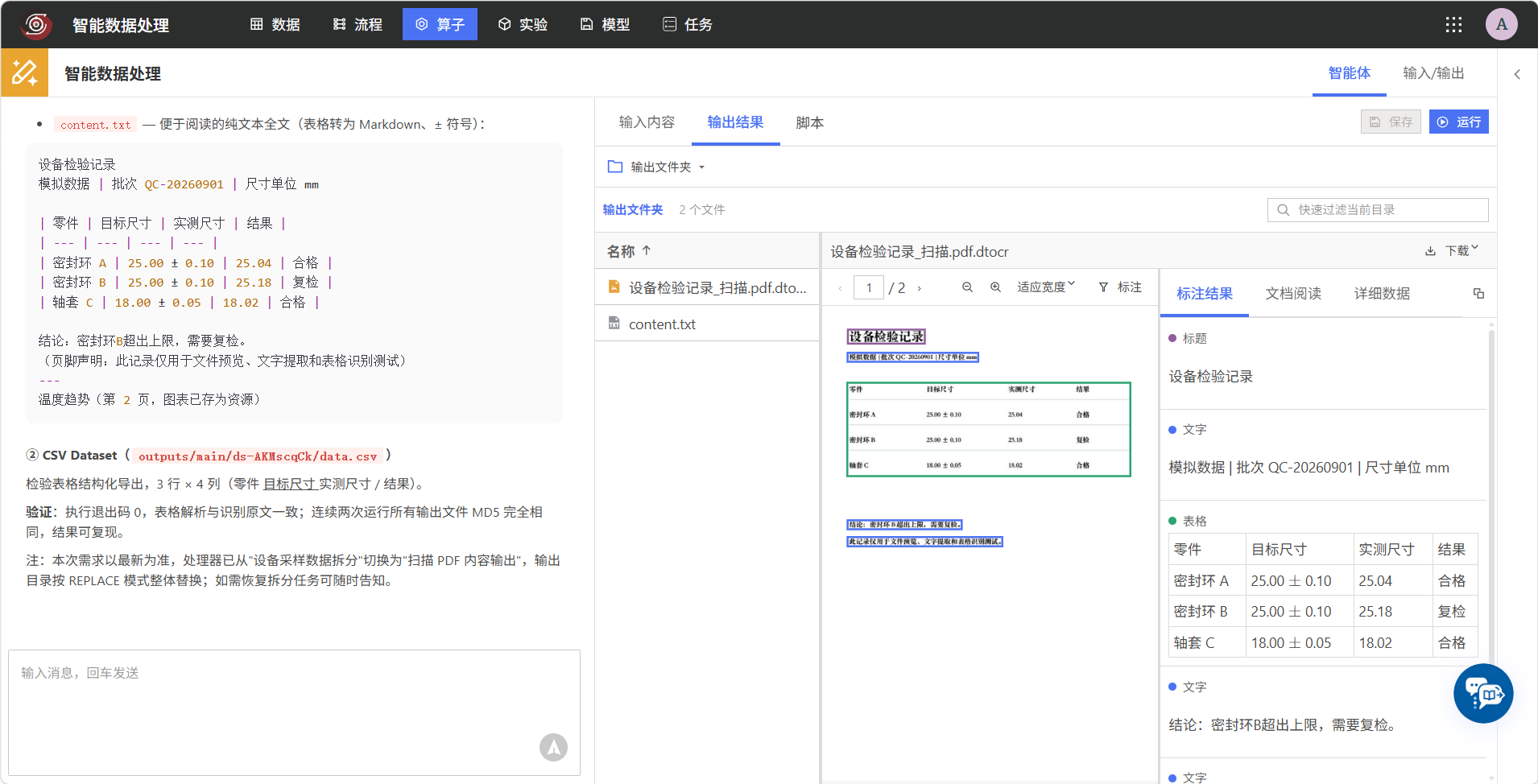The width and height of the screenshot is (1538, 784).
Task: Click the 设备检验记录 title annotation box in preview
Action: 886,336
